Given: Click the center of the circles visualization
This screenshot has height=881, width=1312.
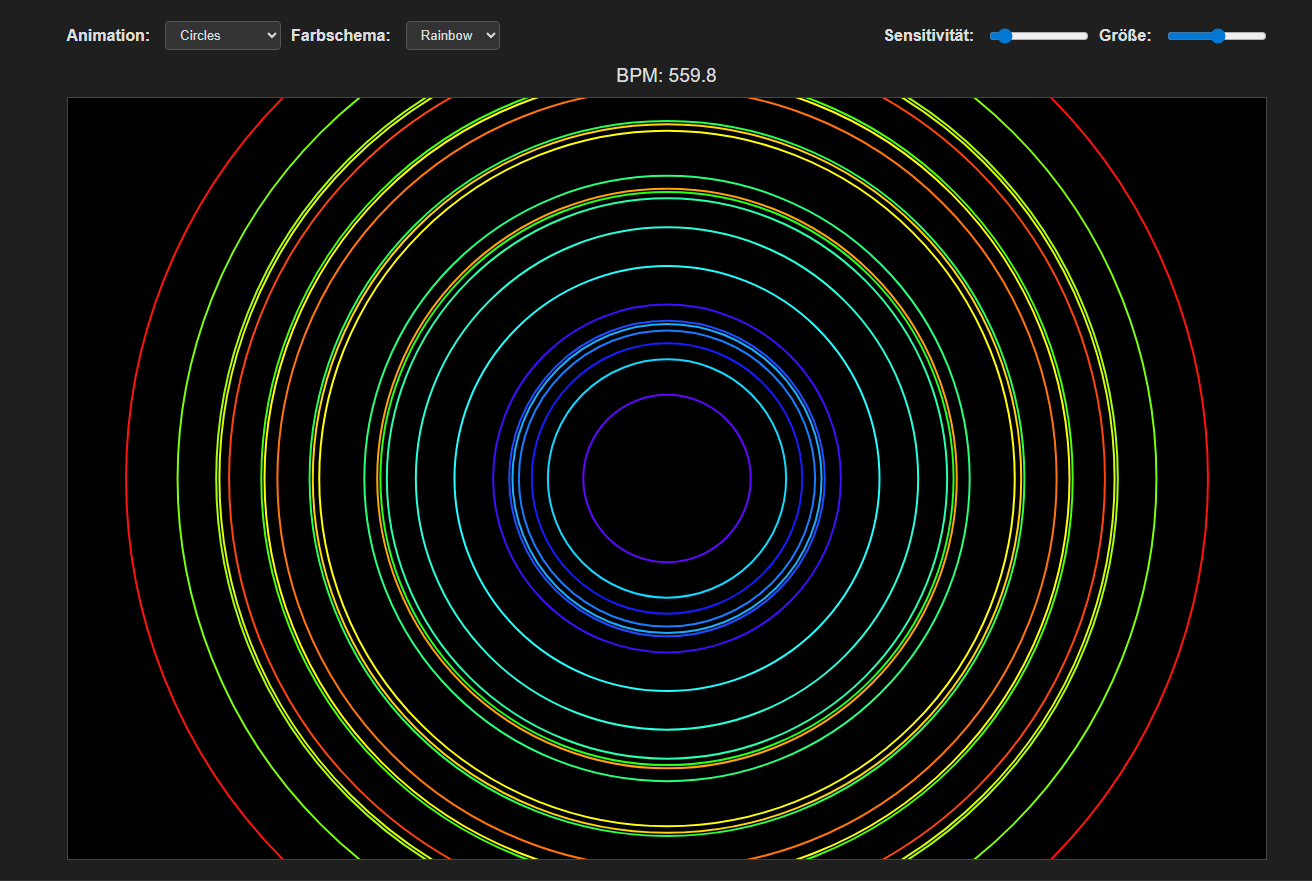Looking at the screenshot, I should [x=665, y=478].
